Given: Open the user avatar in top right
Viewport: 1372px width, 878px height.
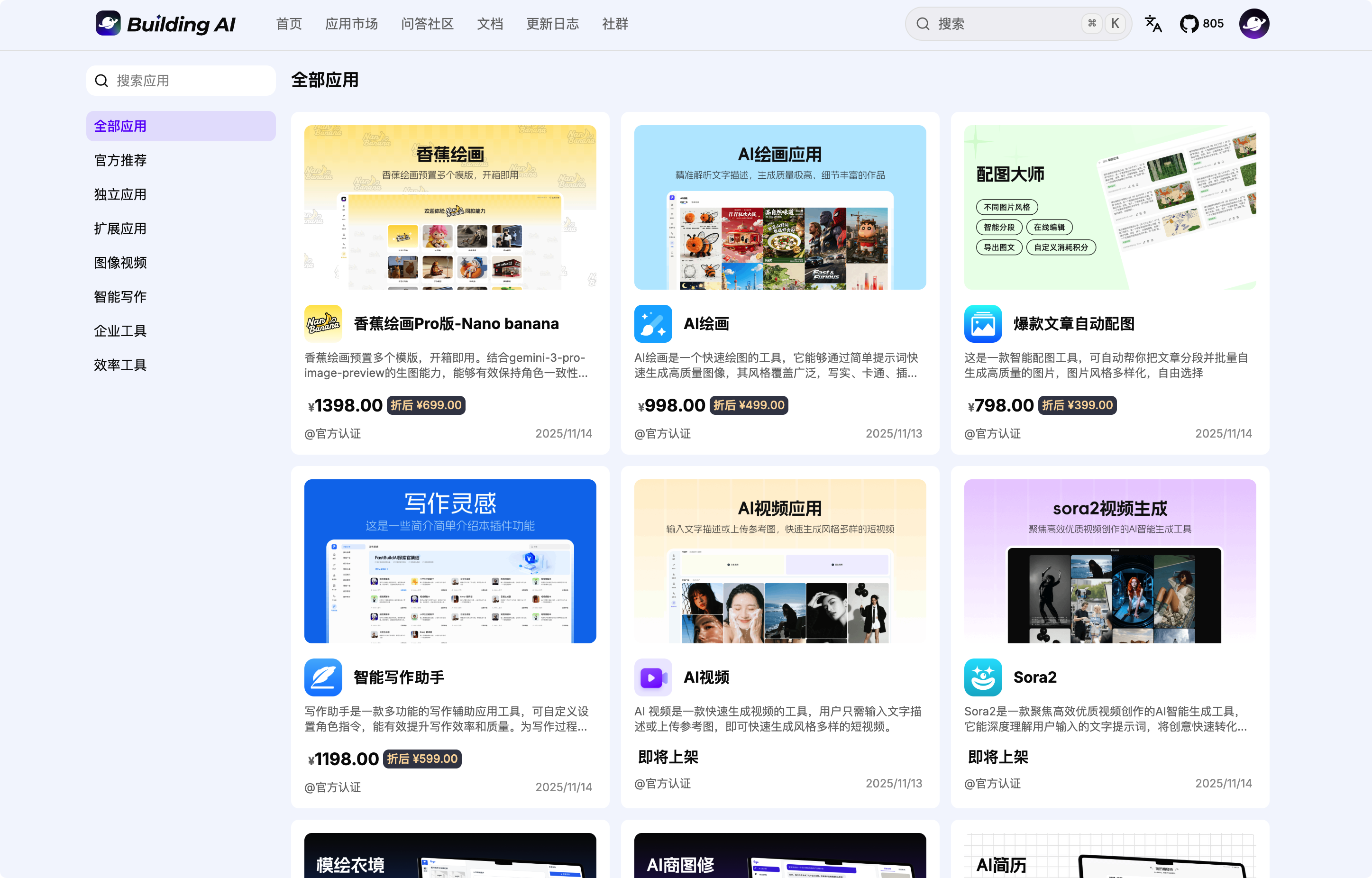Looking at the screenshot, I should click(1254, 24).
